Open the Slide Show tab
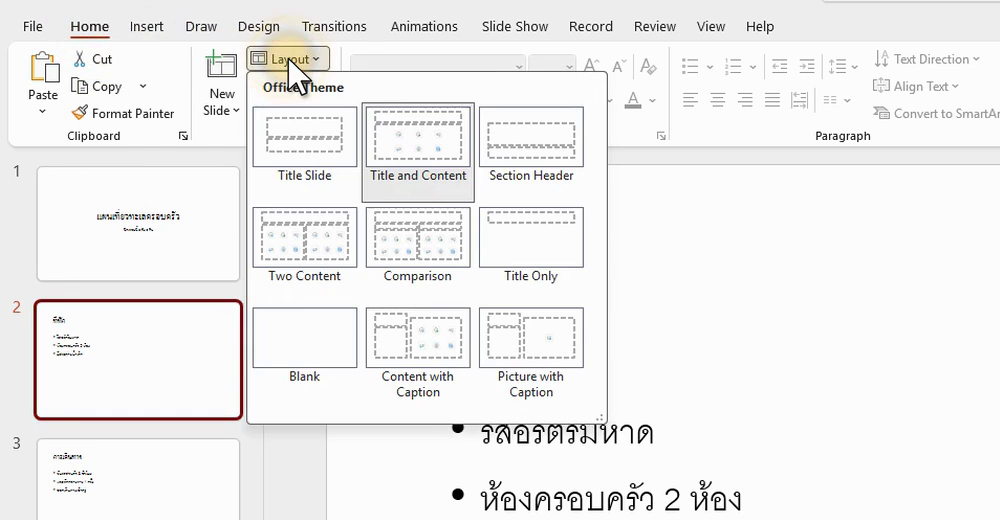This screenshot has height=520, width=1000. pyautogui.click(x=515, y=26)
